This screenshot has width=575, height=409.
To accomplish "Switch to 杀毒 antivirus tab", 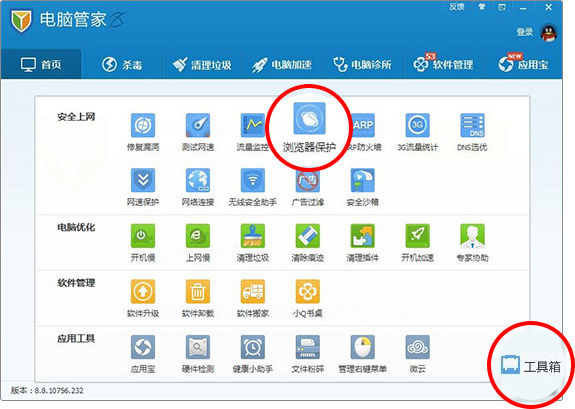I will click(x=122, y=64).
